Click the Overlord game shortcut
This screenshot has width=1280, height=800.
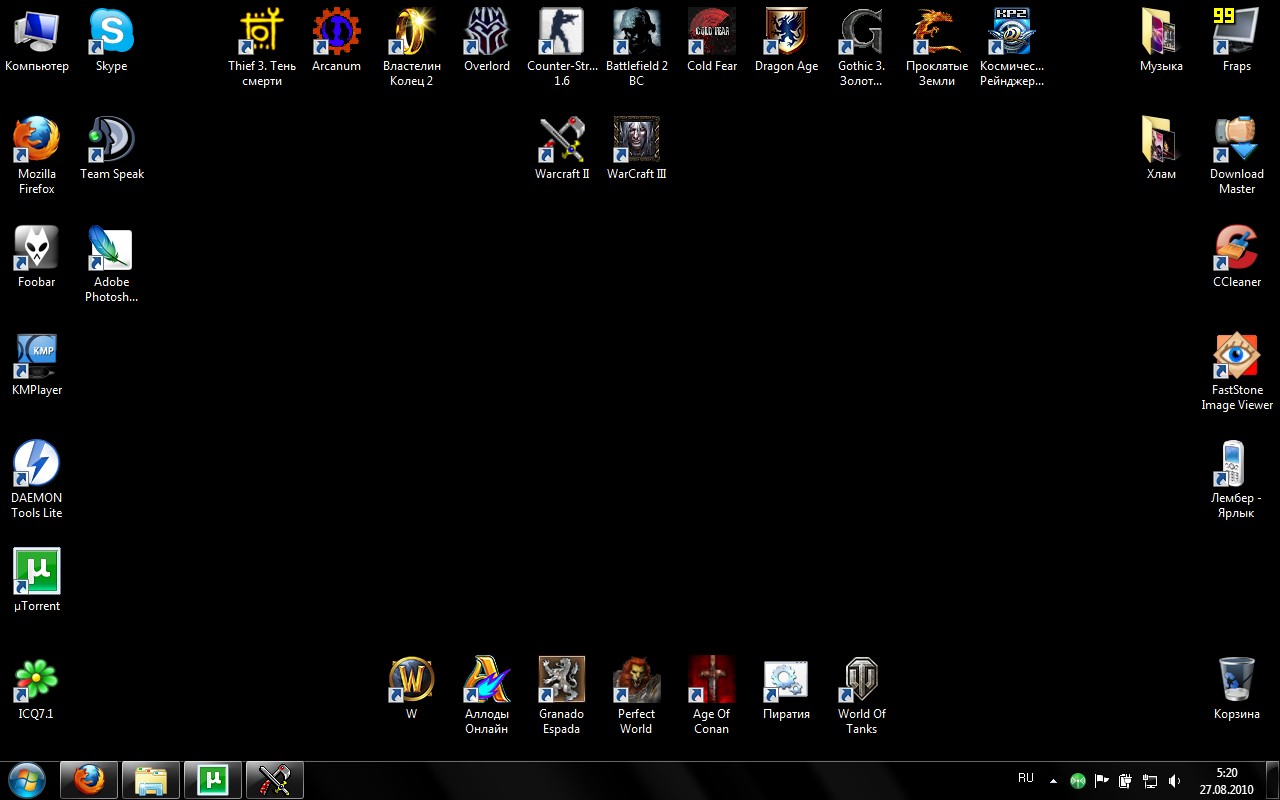click(x=487, y=40)
